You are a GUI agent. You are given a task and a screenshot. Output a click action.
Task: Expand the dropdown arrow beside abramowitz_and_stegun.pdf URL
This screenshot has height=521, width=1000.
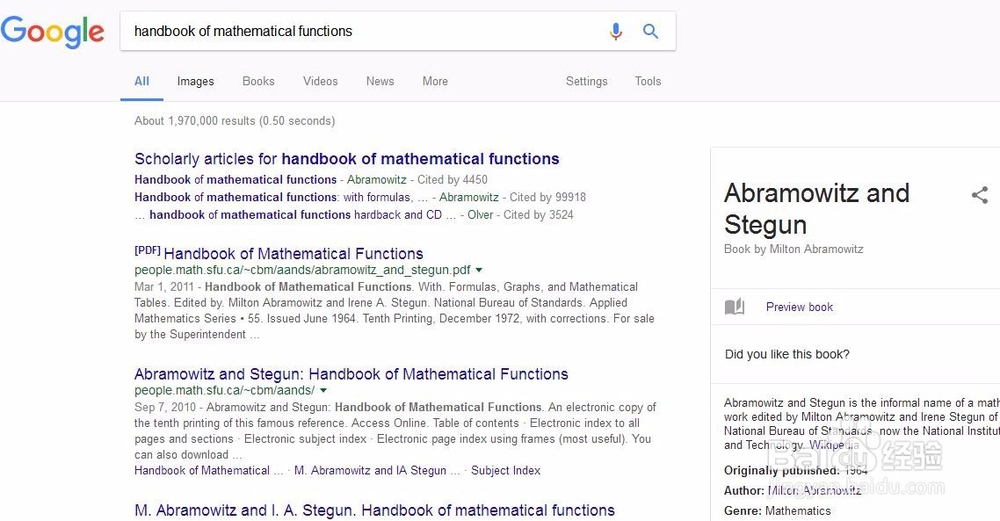tap(479, 270)
